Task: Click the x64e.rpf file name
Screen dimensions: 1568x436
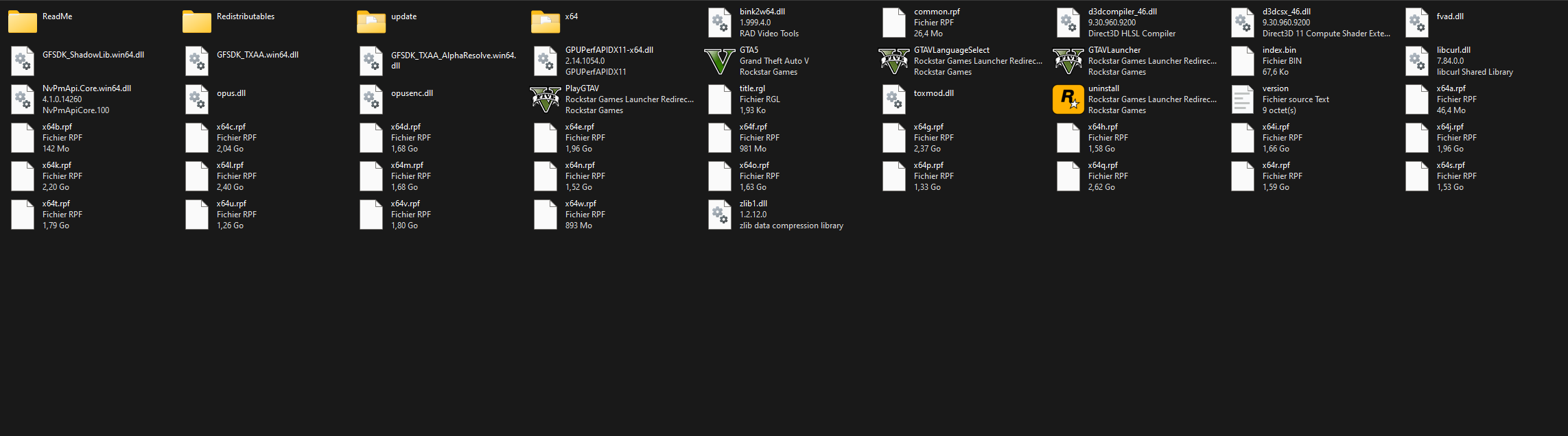Action: pyautogui.click(x=580, y=127)
